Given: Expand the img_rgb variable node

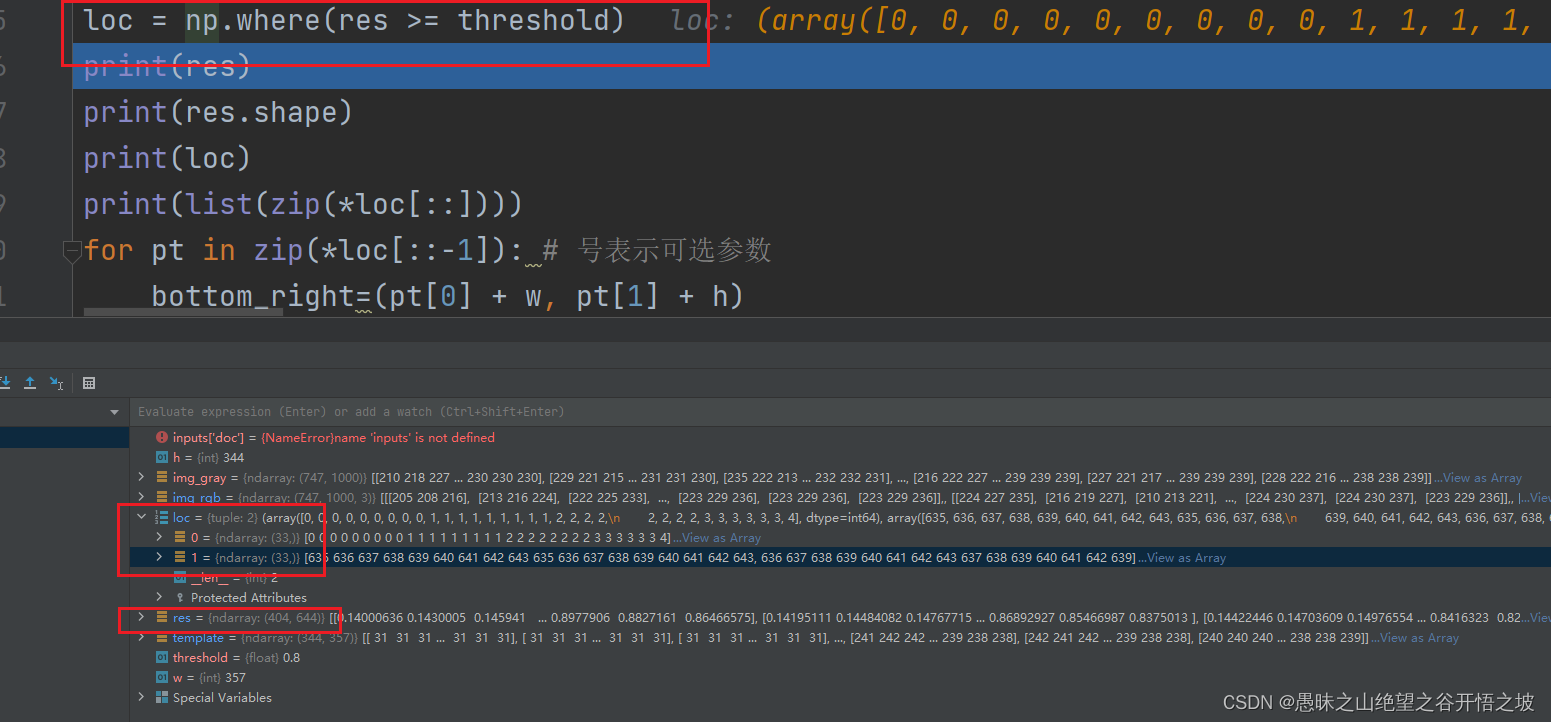Looking at the screenshot, I should [x=142, y=498].
